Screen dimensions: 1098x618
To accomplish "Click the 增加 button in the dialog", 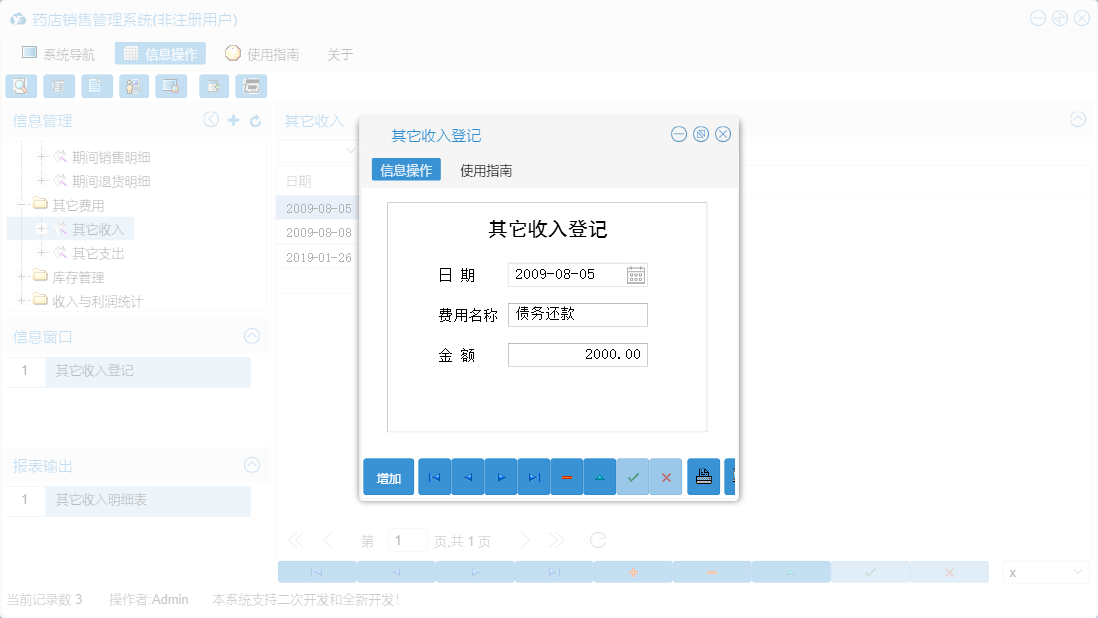I will coord(388,477).
